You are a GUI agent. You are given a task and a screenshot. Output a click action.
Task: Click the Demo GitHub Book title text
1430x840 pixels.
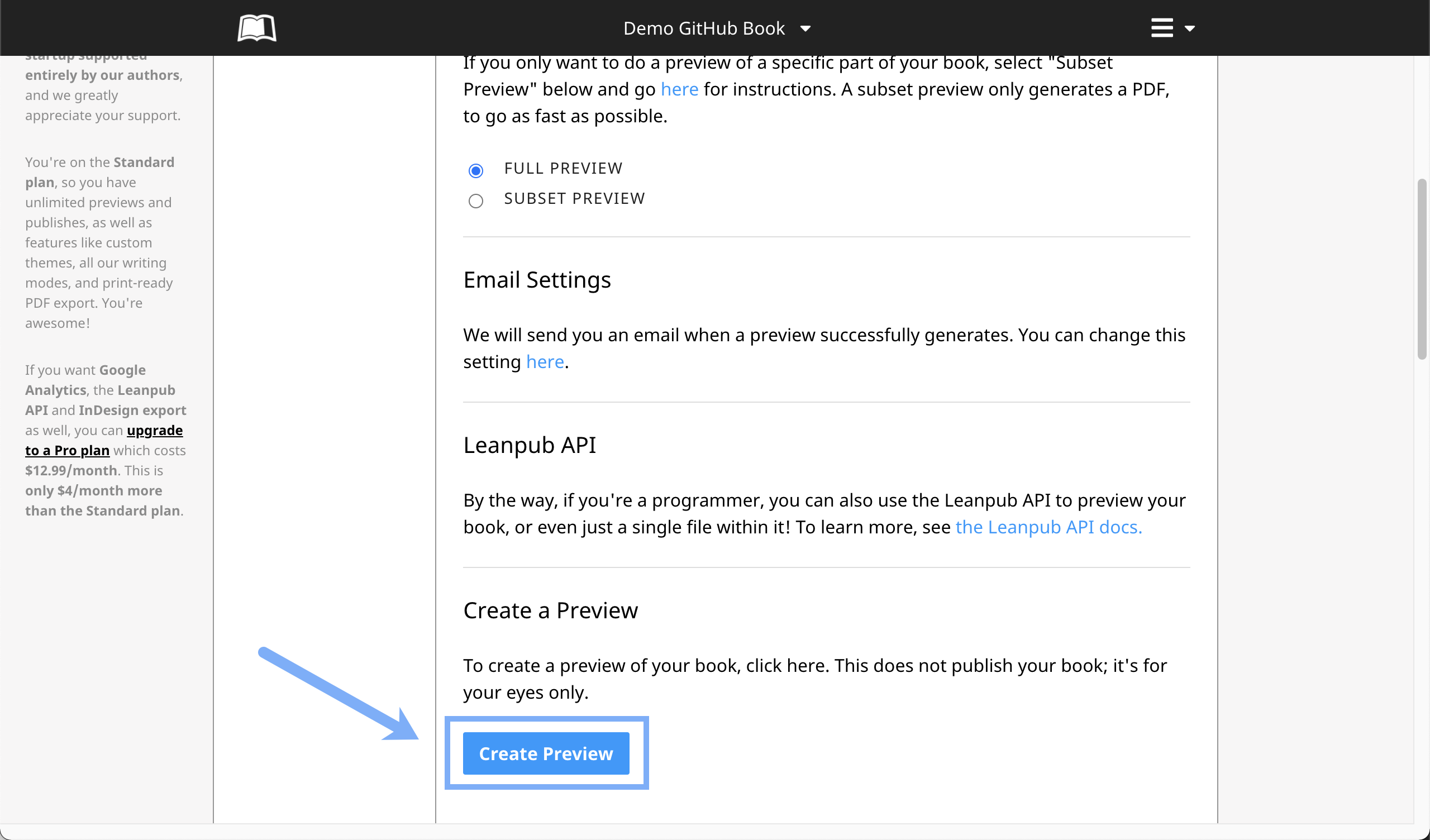[x=704, y=28]
